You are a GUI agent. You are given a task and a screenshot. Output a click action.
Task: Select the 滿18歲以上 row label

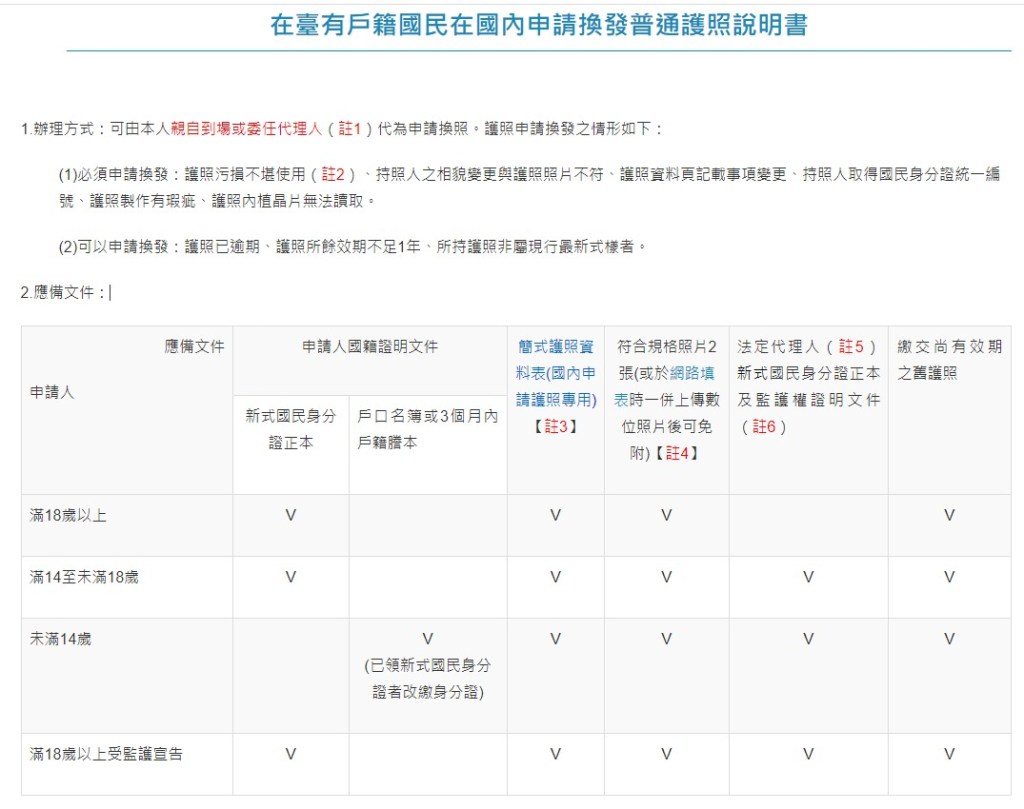click(68, 516)
